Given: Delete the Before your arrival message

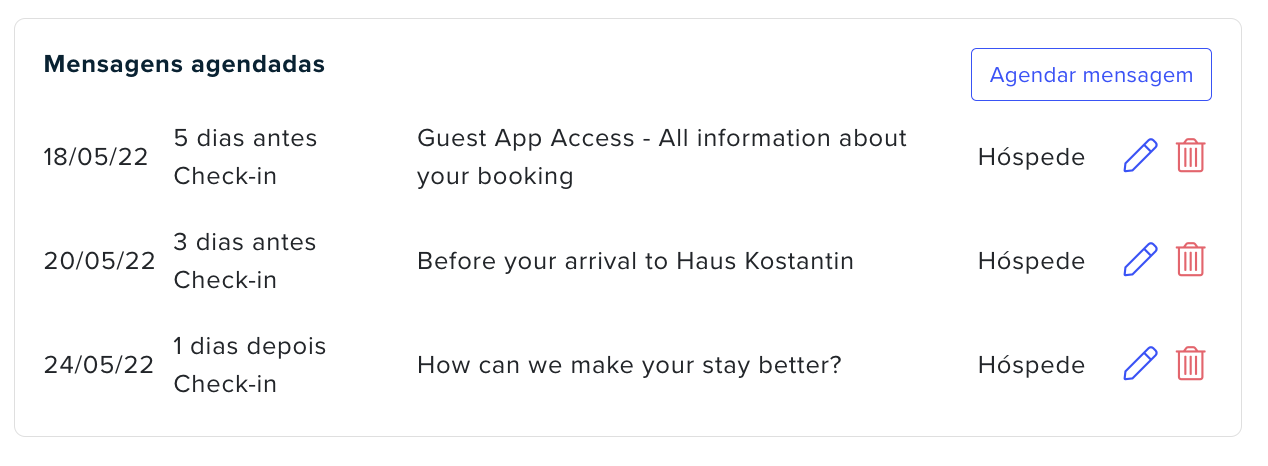Looking at the screenshot, I should coord(1190,261).
